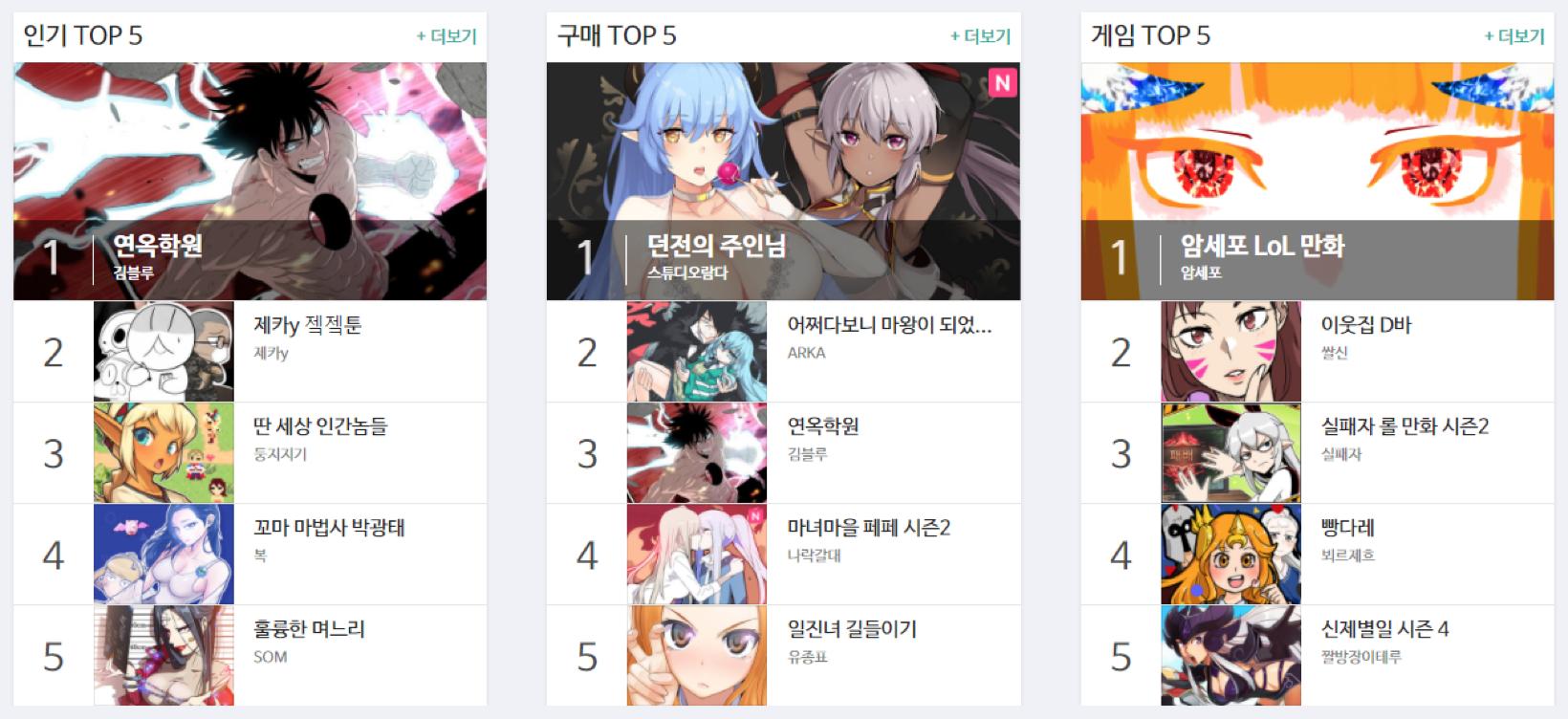Open 어쩌다보니 마왕이 되었... title
Screen dimensions: 1568x719
[x=889, y=325]
